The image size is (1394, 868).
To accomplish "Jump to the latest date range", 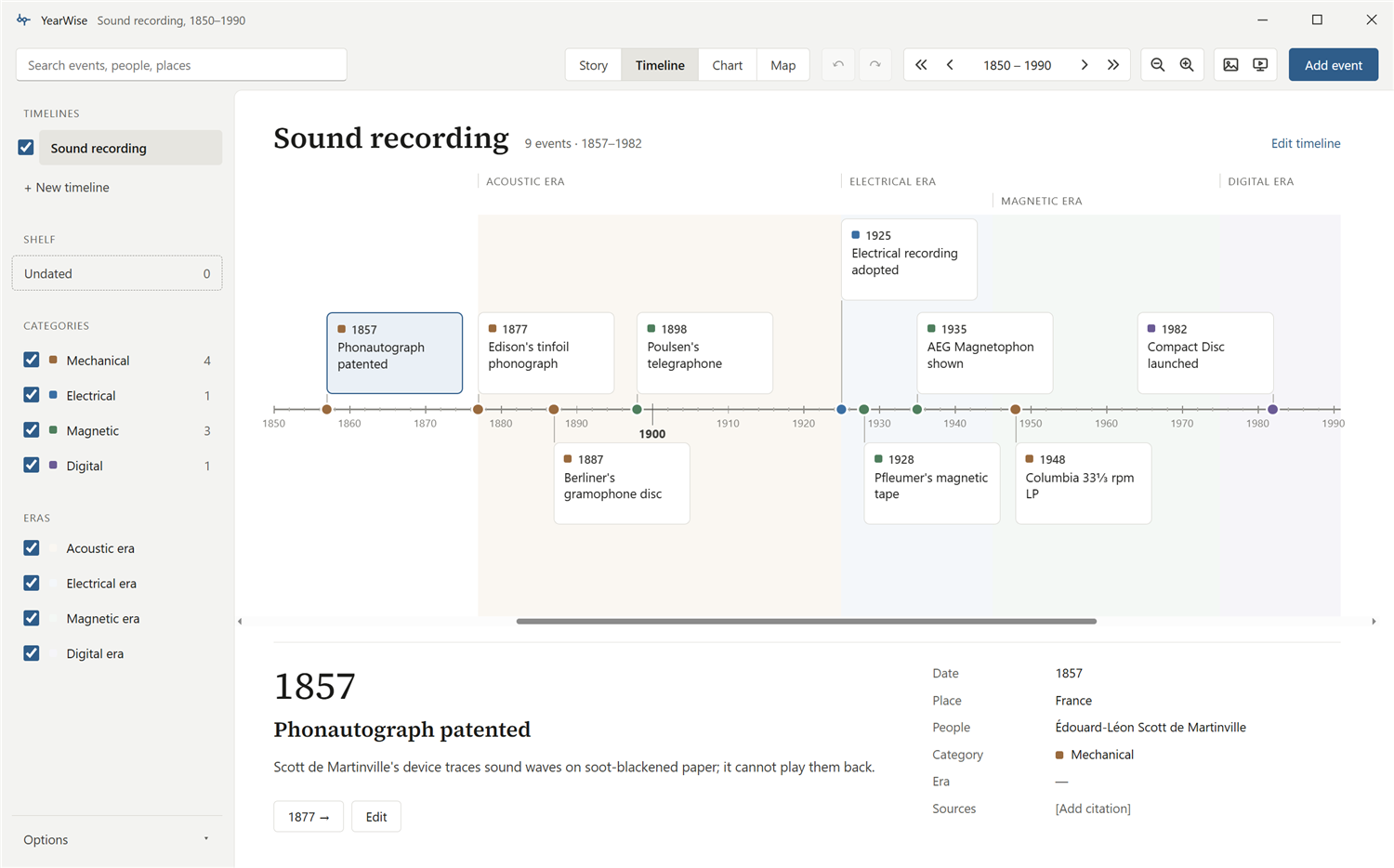I will (x=1113, y=65).
